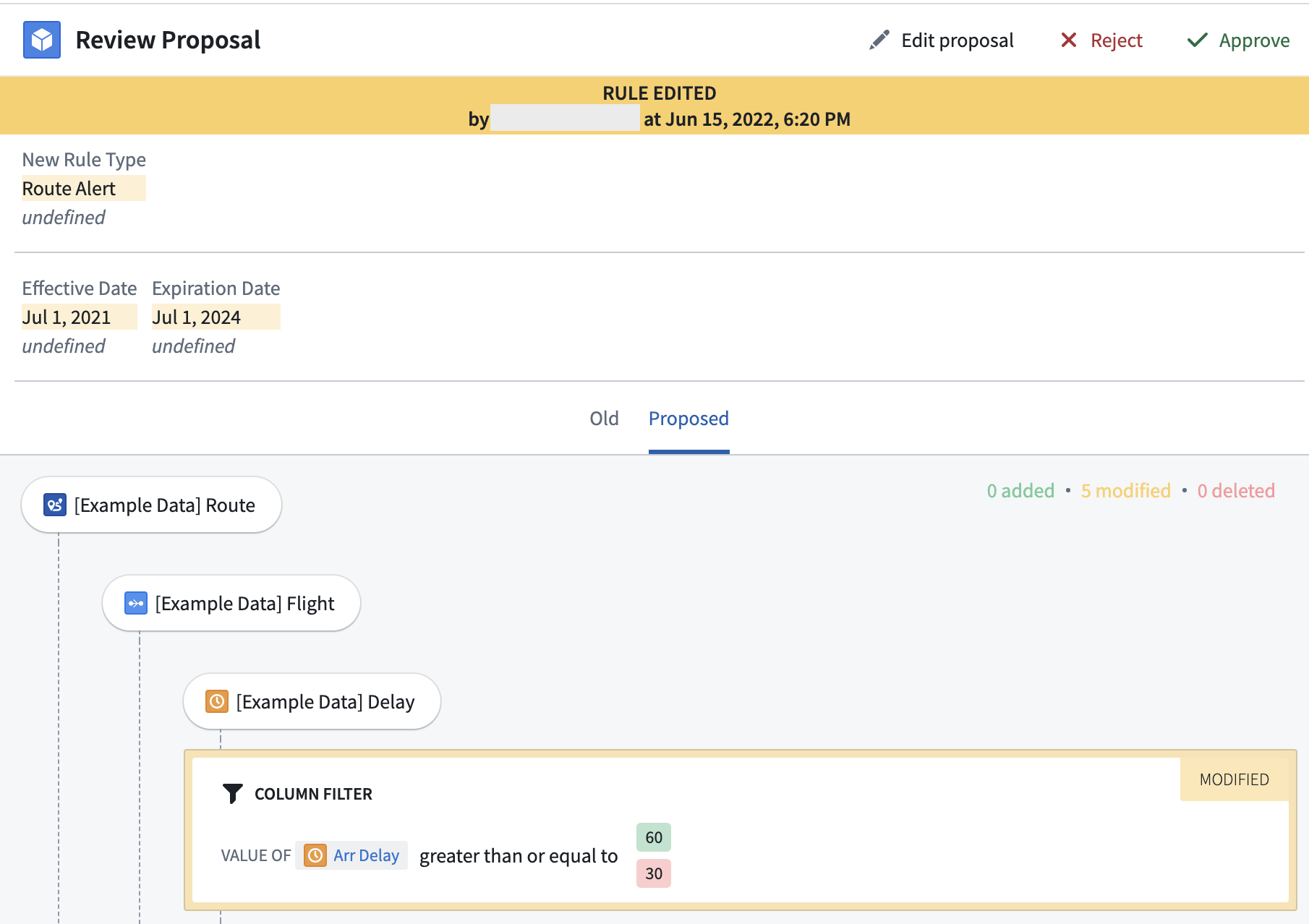Approve the proposal
Screen dimensions: 1309x924
click(1238, 40)
